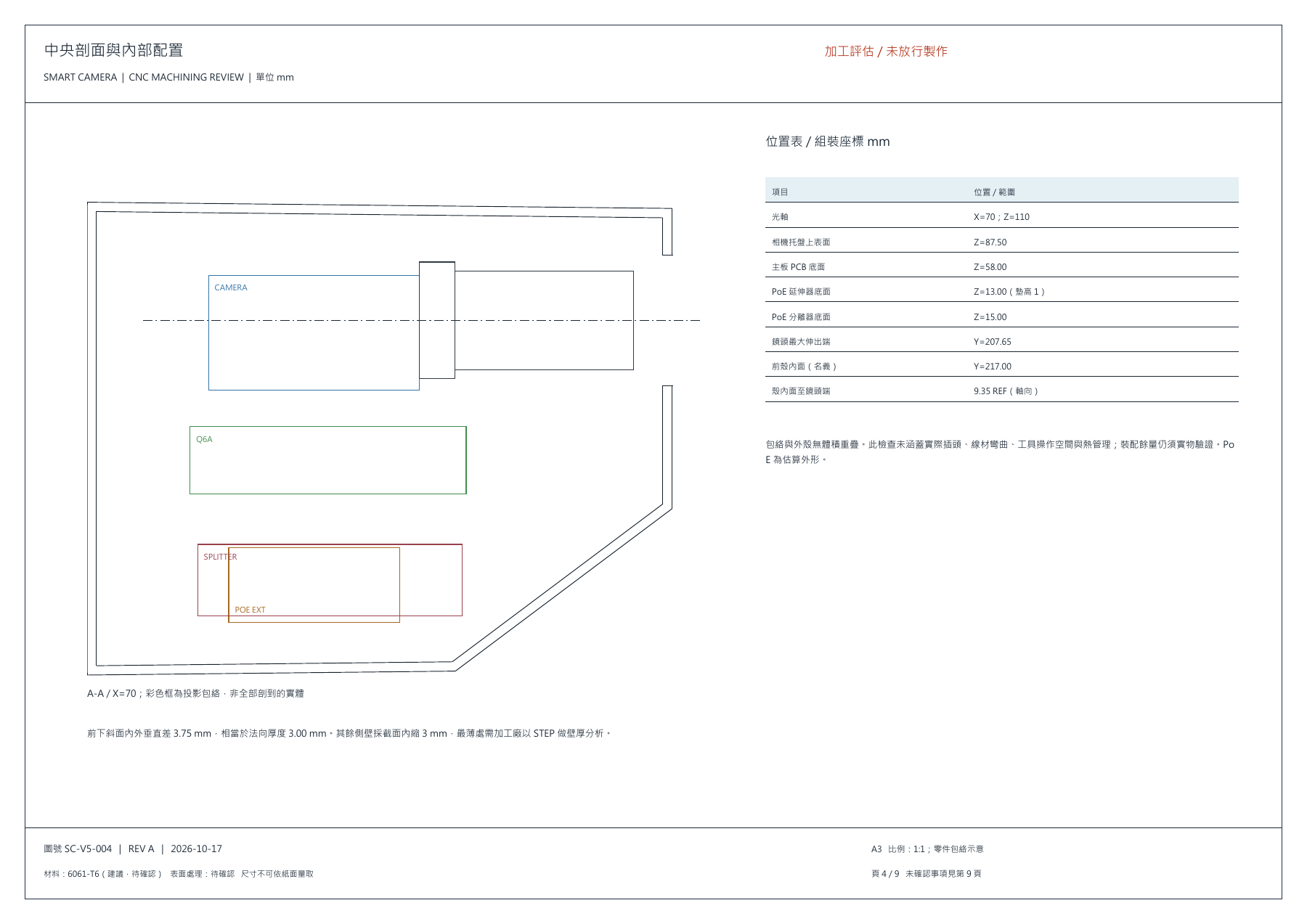
Task: Click the 項目 column header
Action: (780, 192)
